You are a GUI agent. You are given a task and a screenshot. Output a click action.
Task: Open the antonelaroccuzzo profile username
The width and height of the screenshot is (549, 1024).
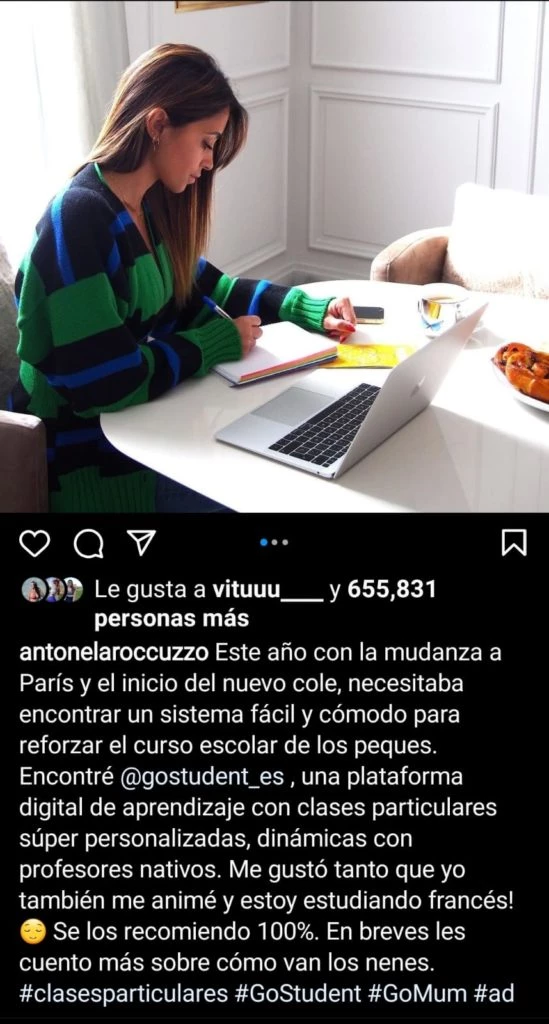tap(114, 652)
